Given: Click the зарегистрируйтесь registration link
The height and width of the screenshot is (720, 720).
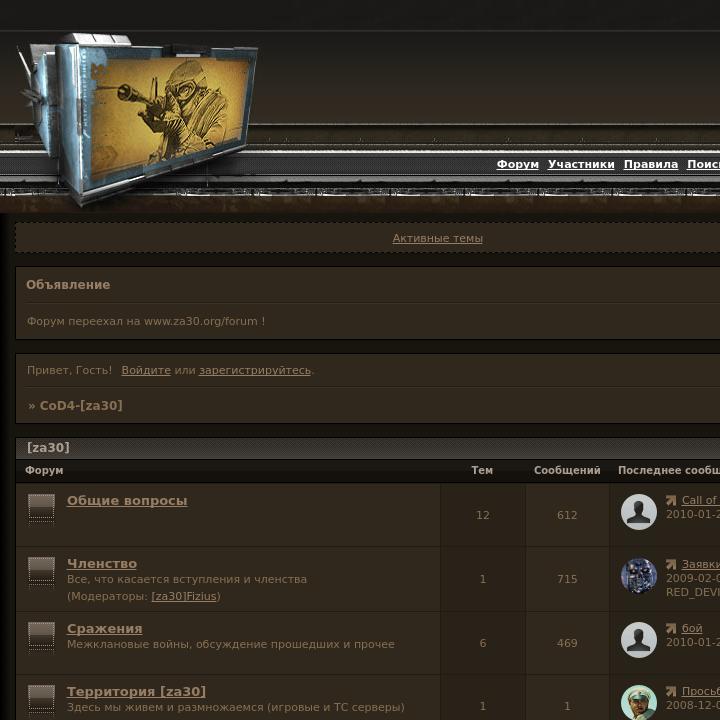Looking at the screenshot, I should (x=255, y=370).
